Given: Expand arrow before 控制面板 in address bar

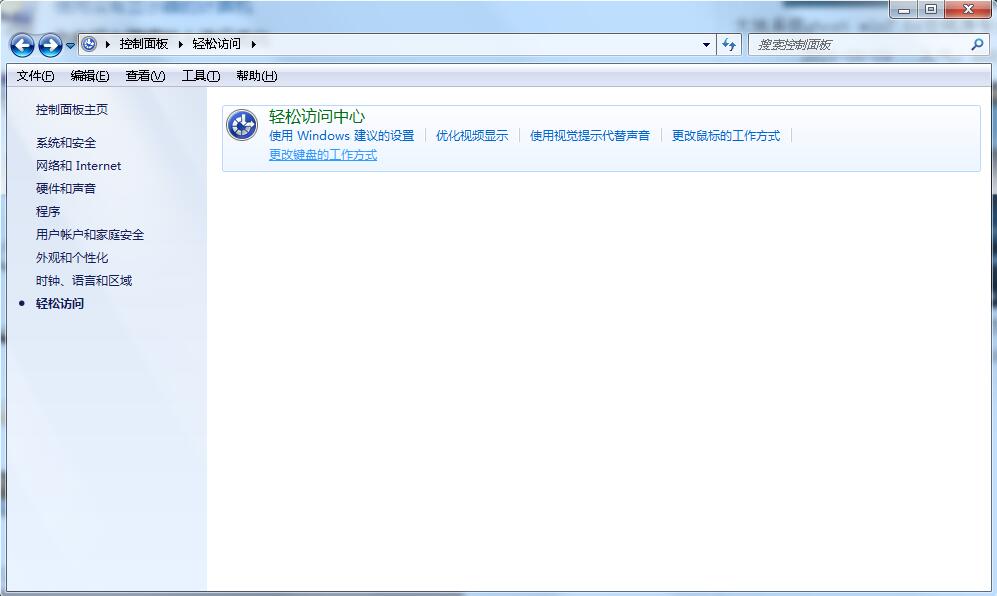Looking at the screenshot, I should point(107,44).
